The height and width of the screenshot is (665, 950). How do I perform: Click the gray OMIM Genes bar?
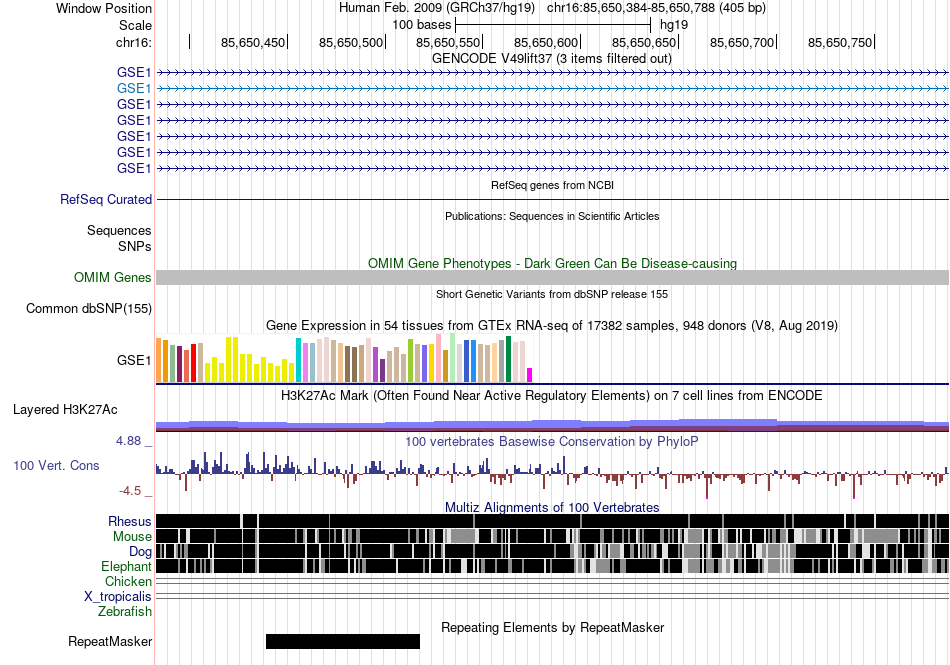coord(553,277)
